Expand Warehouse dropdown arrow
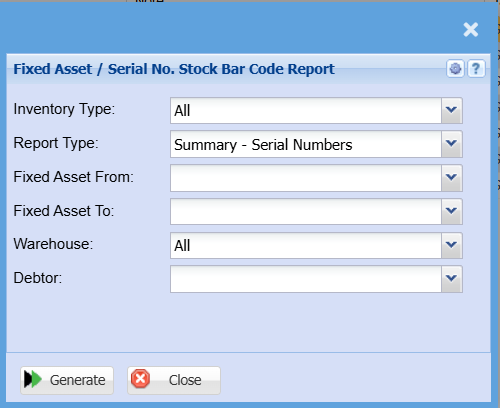This screenshot has height=408, width=500. point(452,245)
